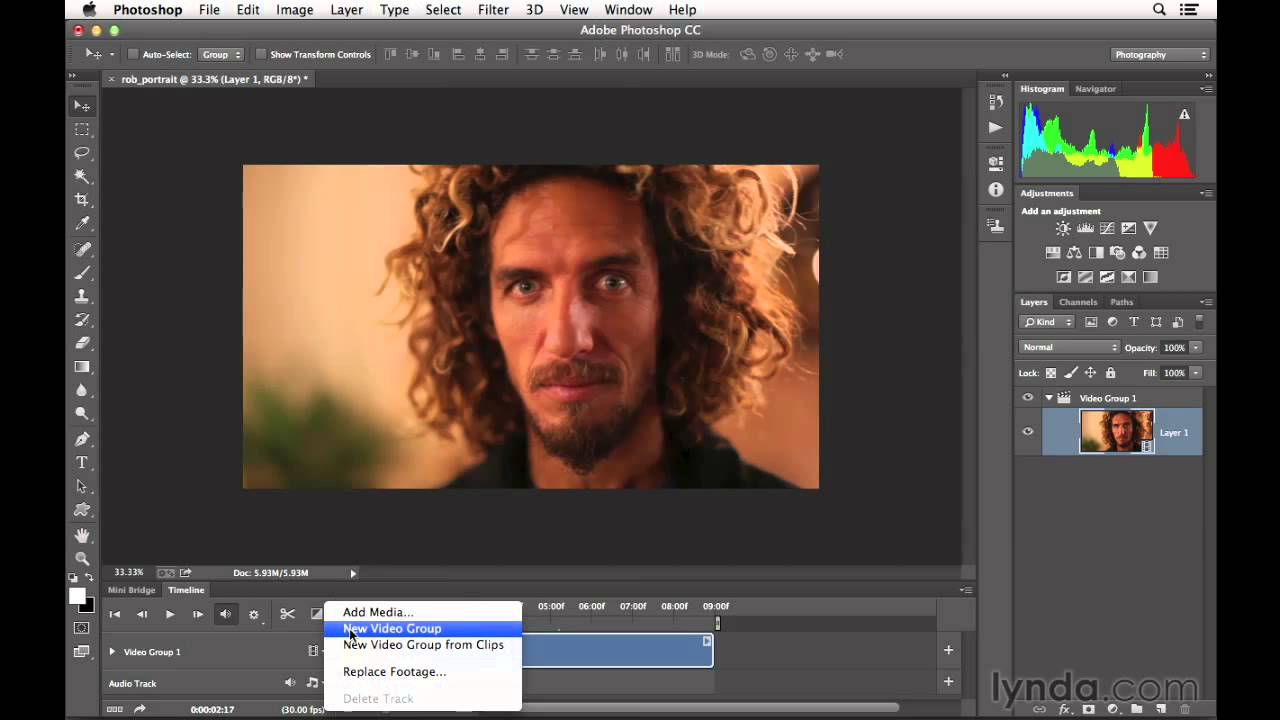Hide the Video Group 1 layer group
The height and width of the screenshot is (720, 1280).
click(x=1027, y=398)
